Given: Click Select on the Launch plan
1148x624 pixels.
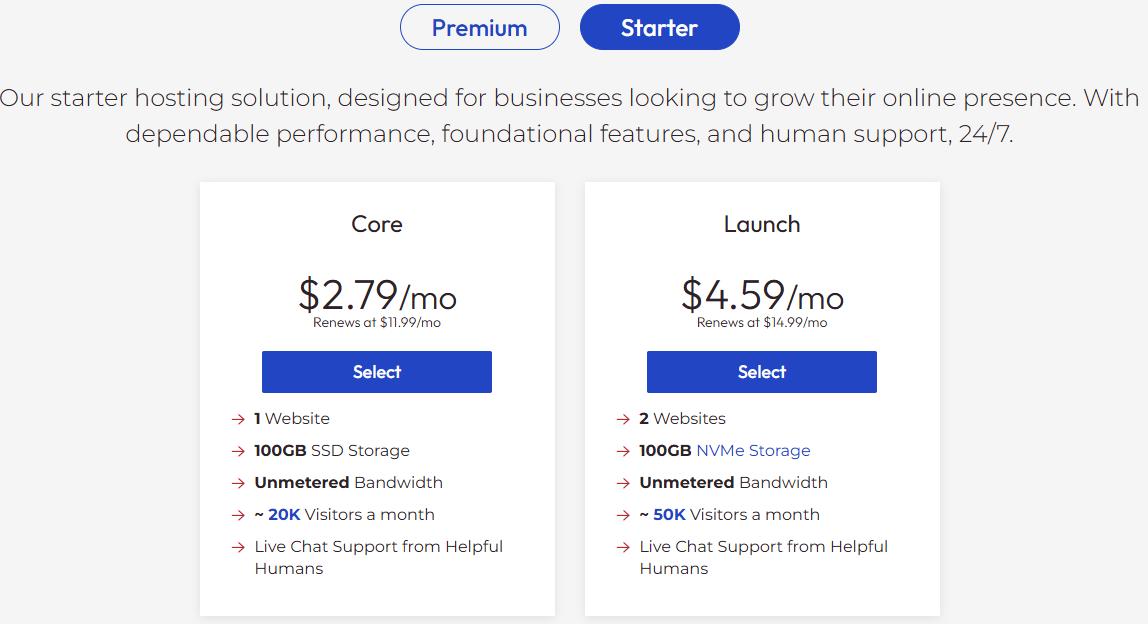Looking at the screenshot, I should 762,371.
